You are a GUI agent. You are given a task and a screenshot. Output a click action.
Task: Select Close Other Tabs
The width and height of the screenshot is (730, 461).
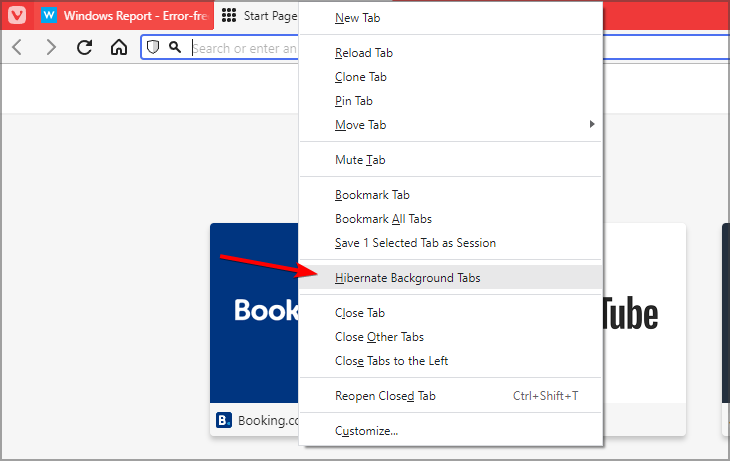coord(451,337)
